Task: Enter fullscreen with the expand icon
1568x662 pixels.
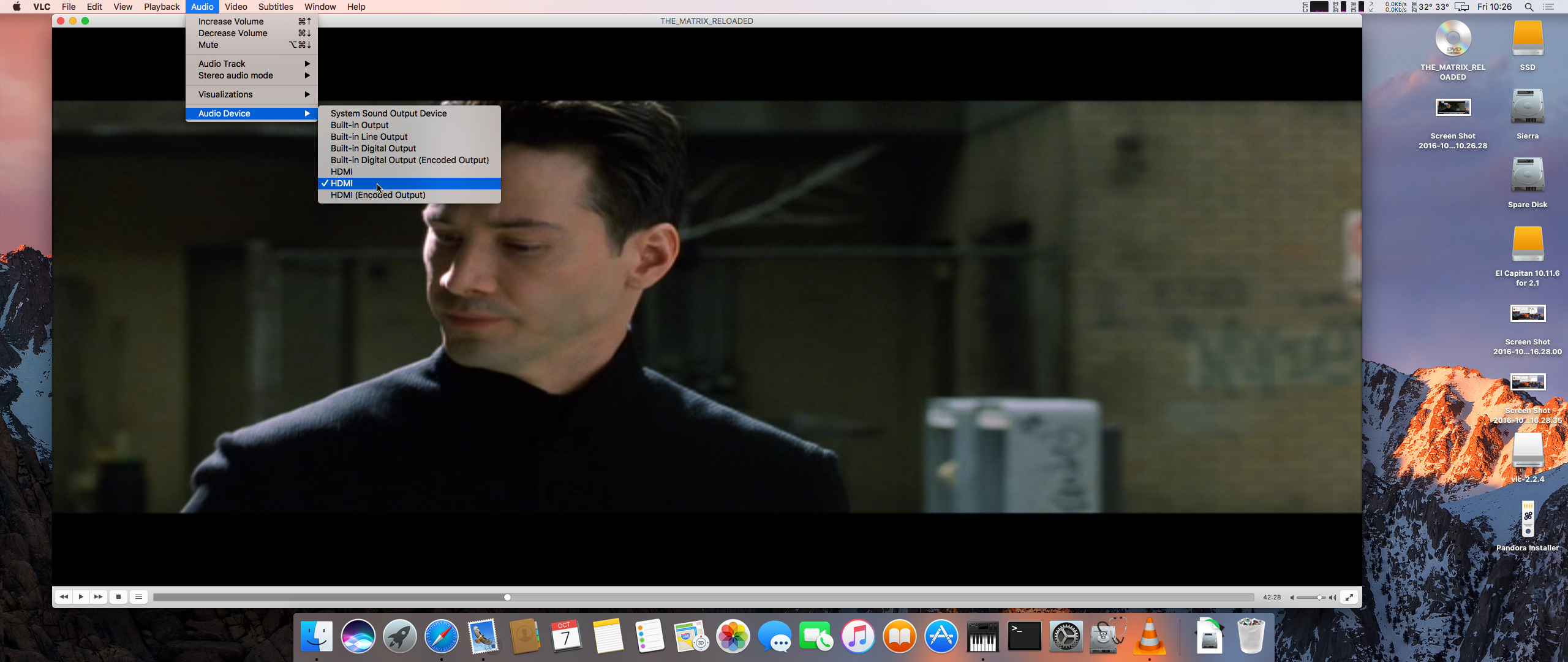Action: pos(1349,597)
